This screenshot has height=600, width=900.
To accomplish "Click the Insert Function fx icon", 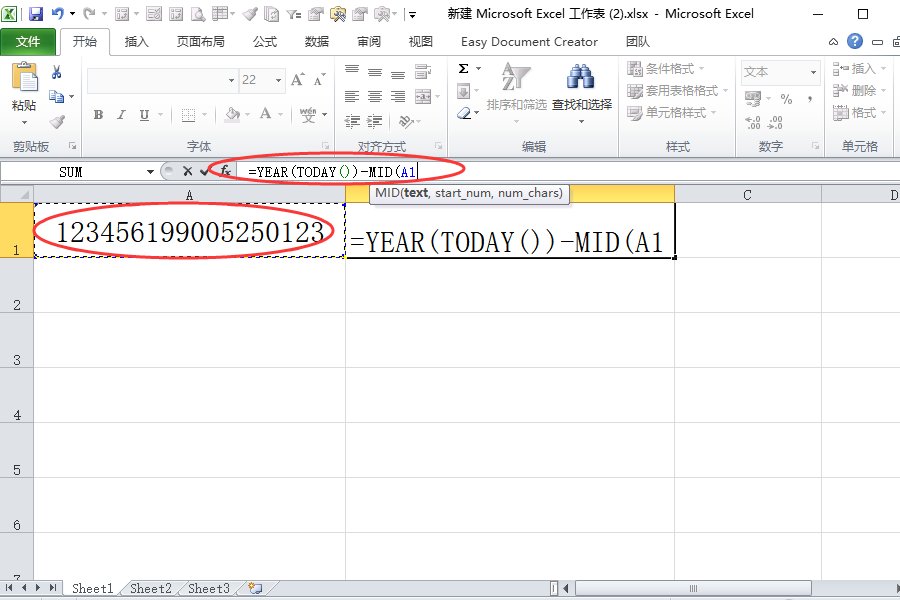I will click(226, 171).
